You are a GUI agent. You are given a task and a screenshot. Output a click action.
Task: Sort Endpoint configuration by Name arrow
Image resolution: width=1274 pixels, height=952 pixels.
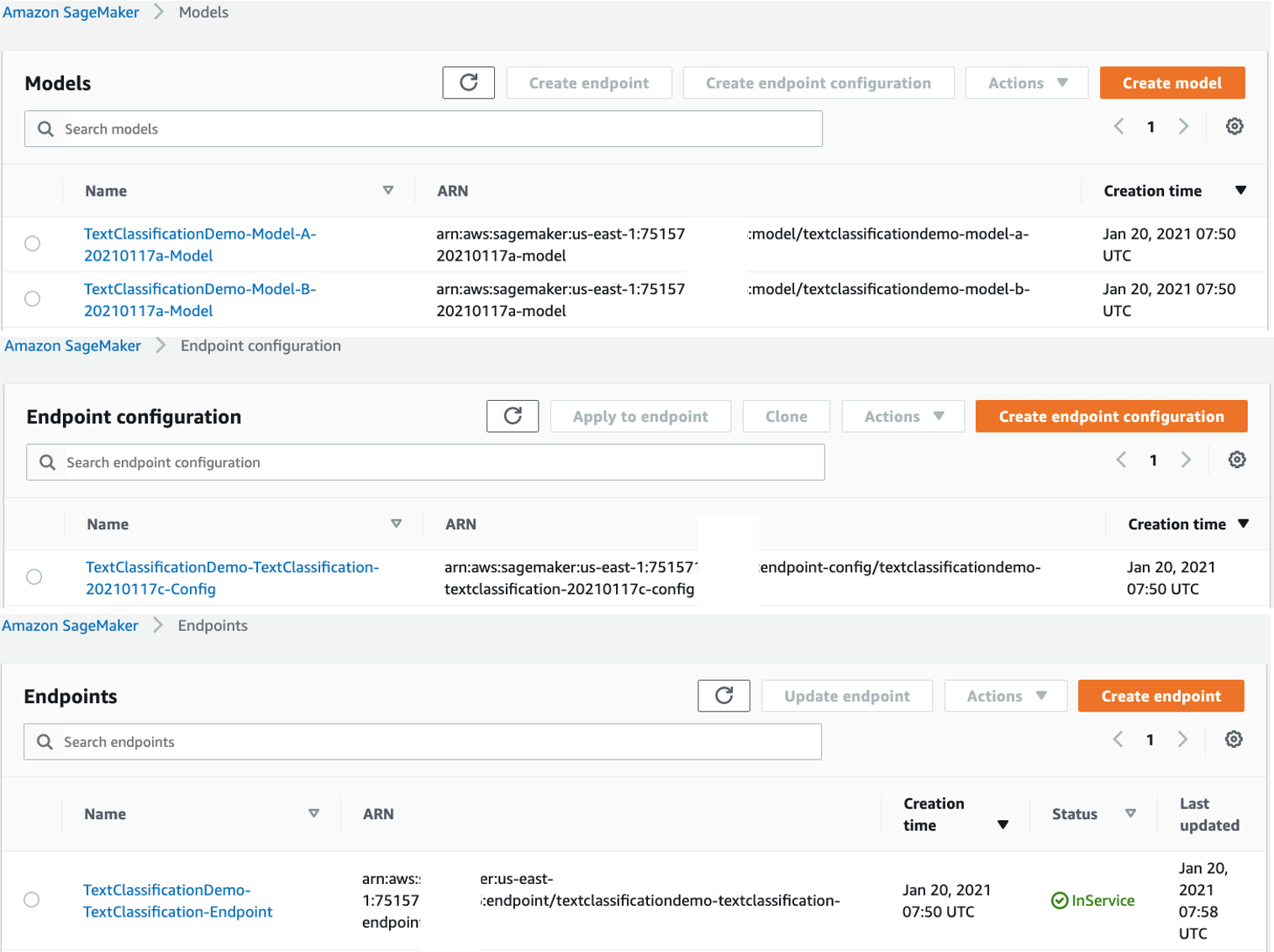[x=396, y=523]
